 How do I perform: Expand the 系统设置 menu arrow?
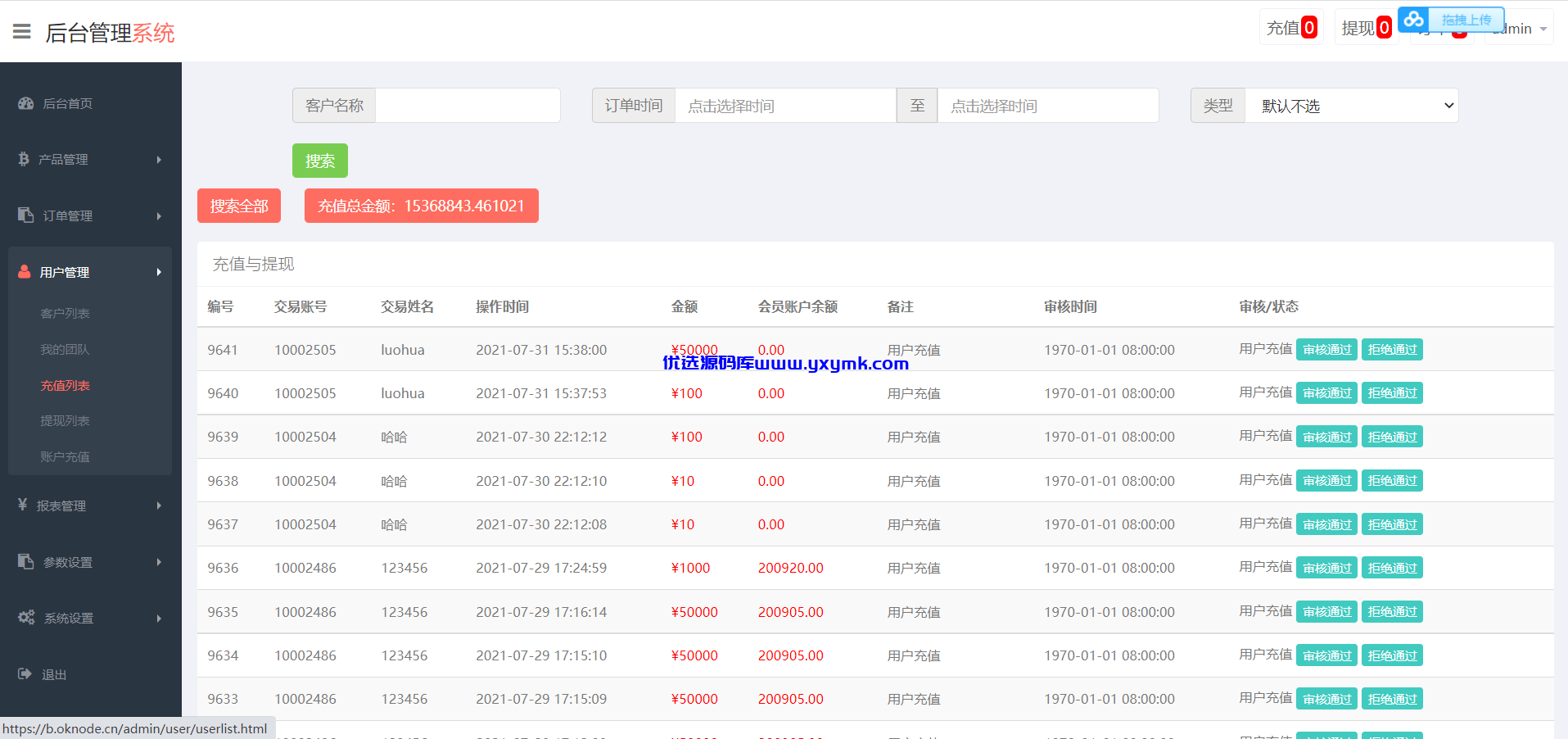tap(159, 619)
